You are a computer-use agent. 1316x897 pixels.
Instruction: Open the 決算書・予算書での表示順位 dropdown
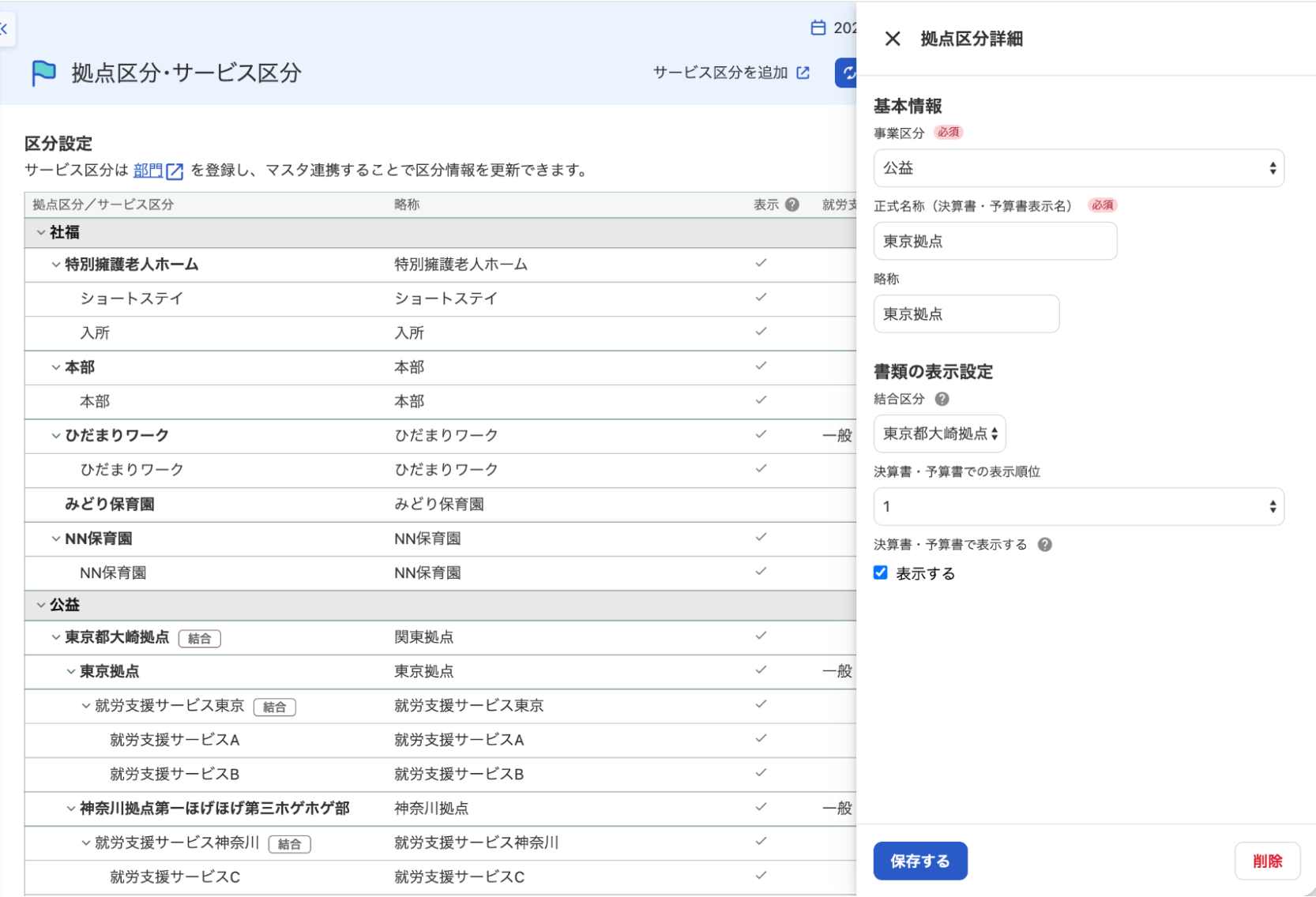point(1078,506)
